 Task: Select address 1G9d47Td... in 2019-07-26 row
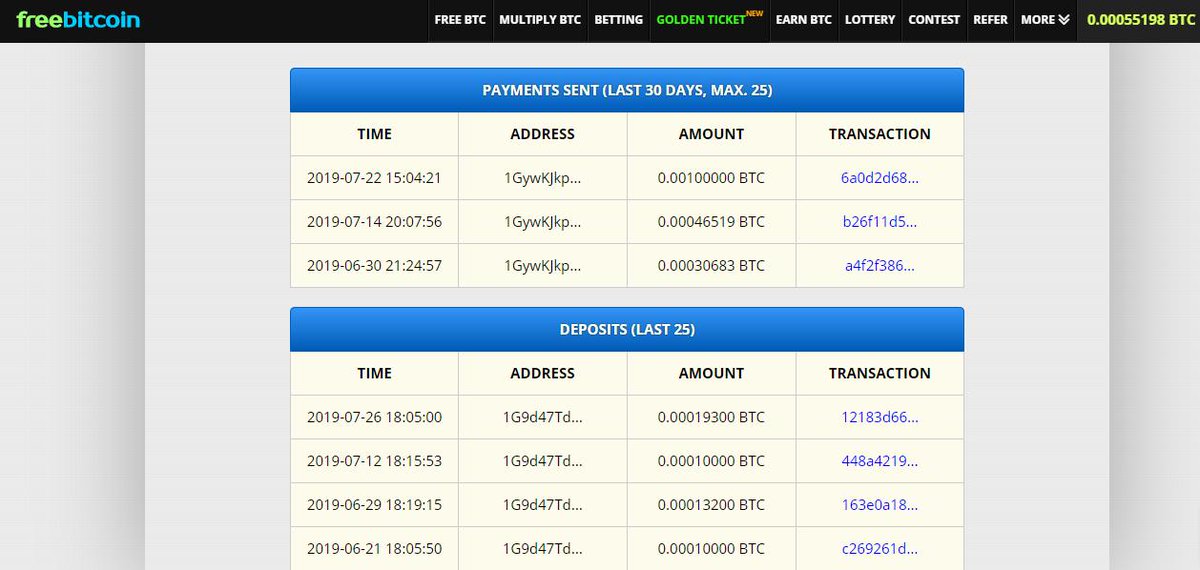click(542, 417)
